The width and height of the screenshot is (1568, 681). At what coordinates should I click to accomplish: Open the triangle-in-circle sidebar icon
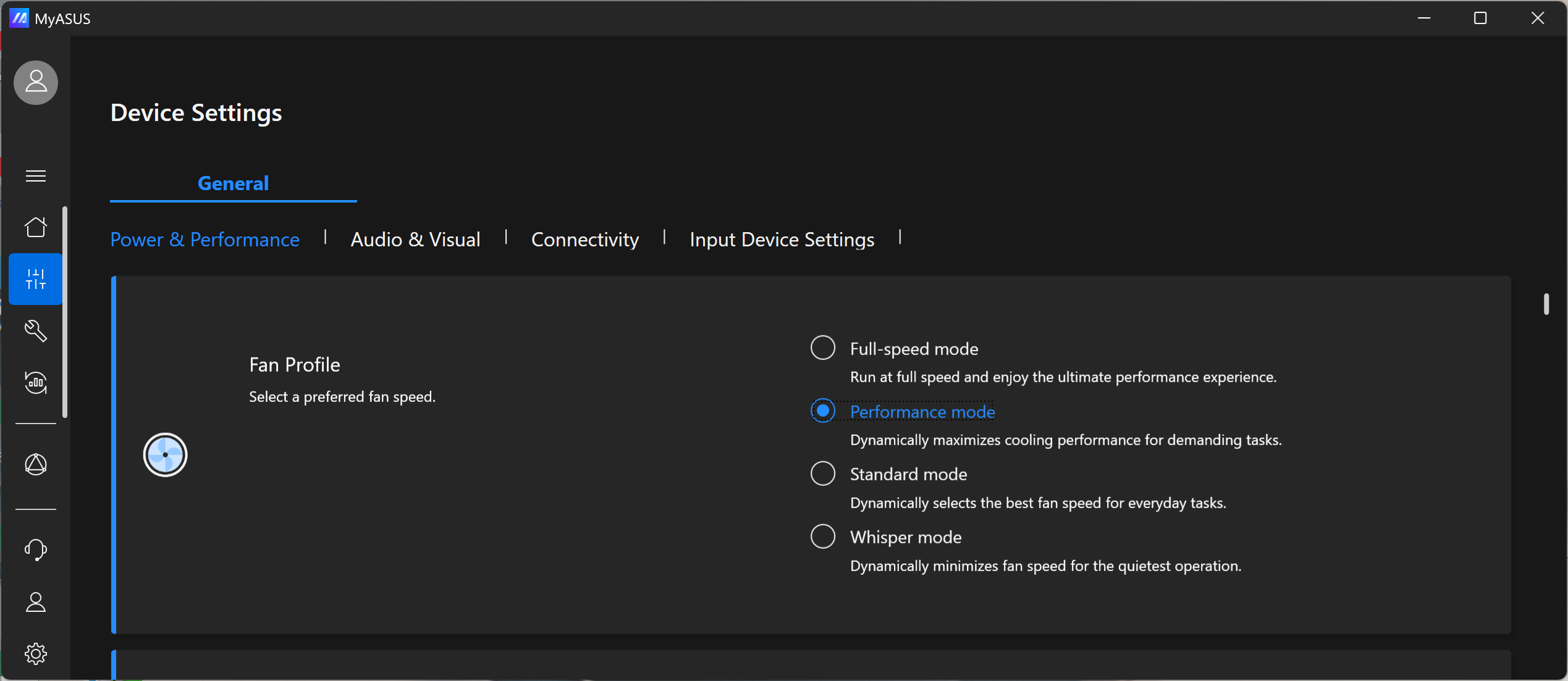[36, 464]
